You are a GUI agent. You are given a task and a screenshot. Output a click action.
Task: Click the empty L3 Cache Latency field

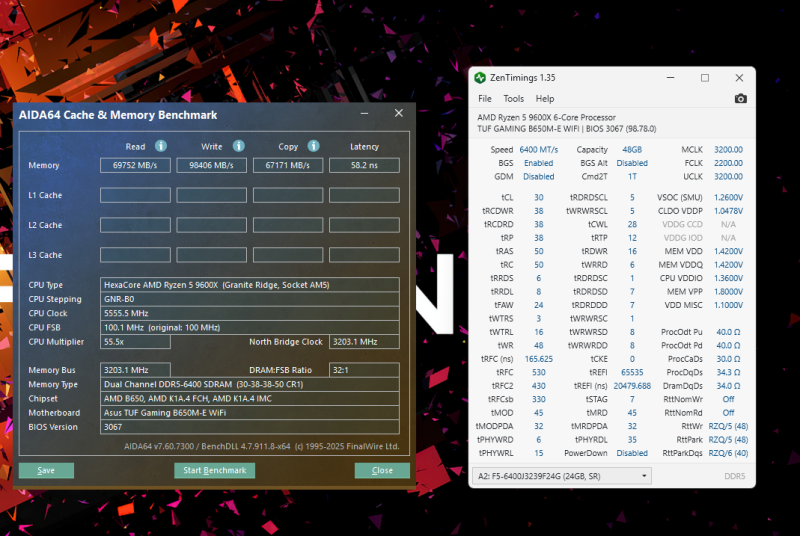point(364,255)
